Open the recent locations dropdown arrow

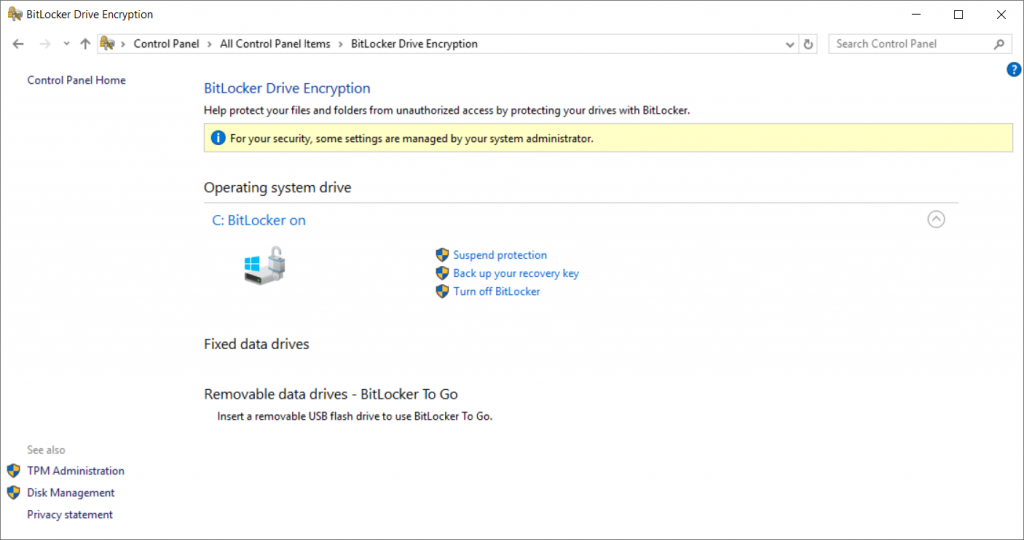[x=66, y=44]
